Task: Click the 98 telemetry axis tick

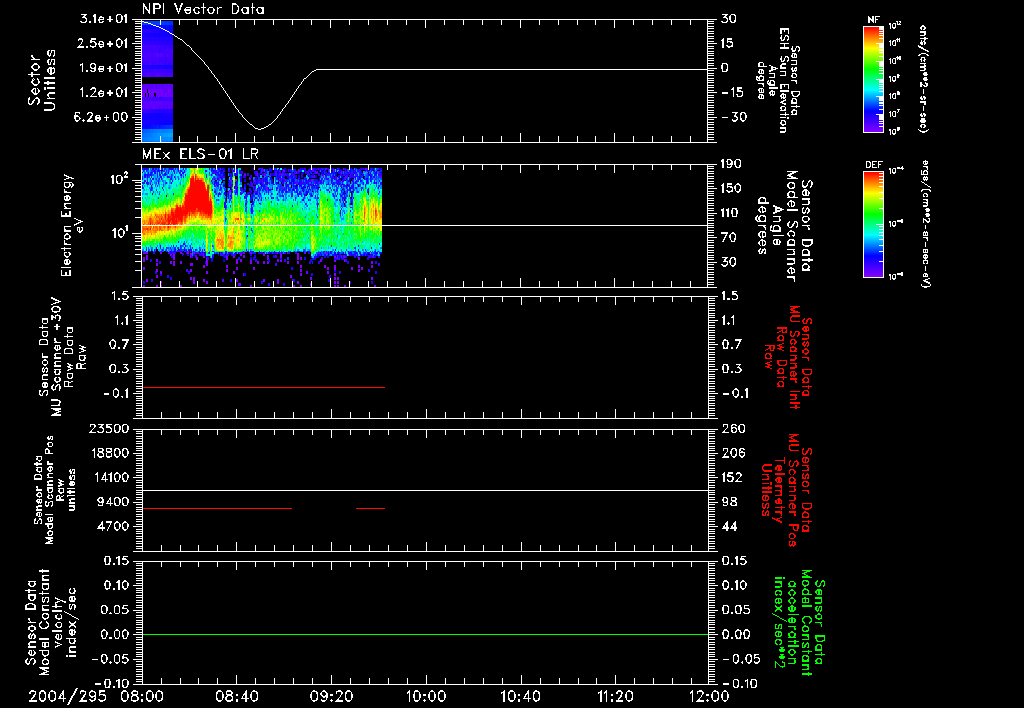Action: (729, 502)
